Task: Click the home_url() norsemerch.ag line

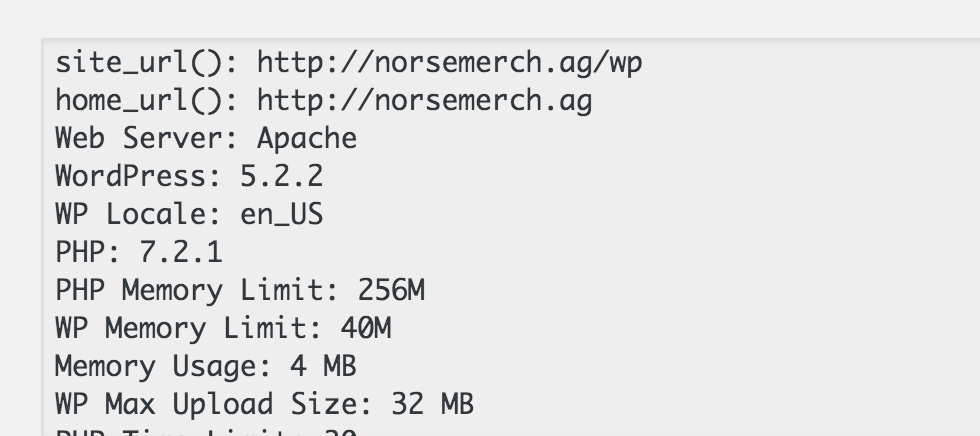Action: click(x=324, y=101)
